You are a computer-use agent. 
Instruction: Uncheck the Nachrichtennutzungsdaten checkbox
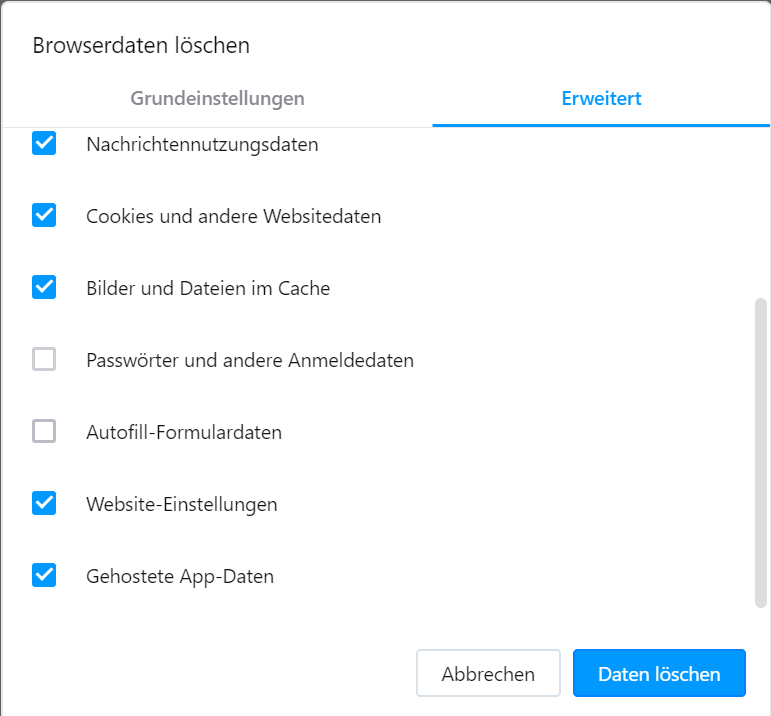(x=44, y=144)
